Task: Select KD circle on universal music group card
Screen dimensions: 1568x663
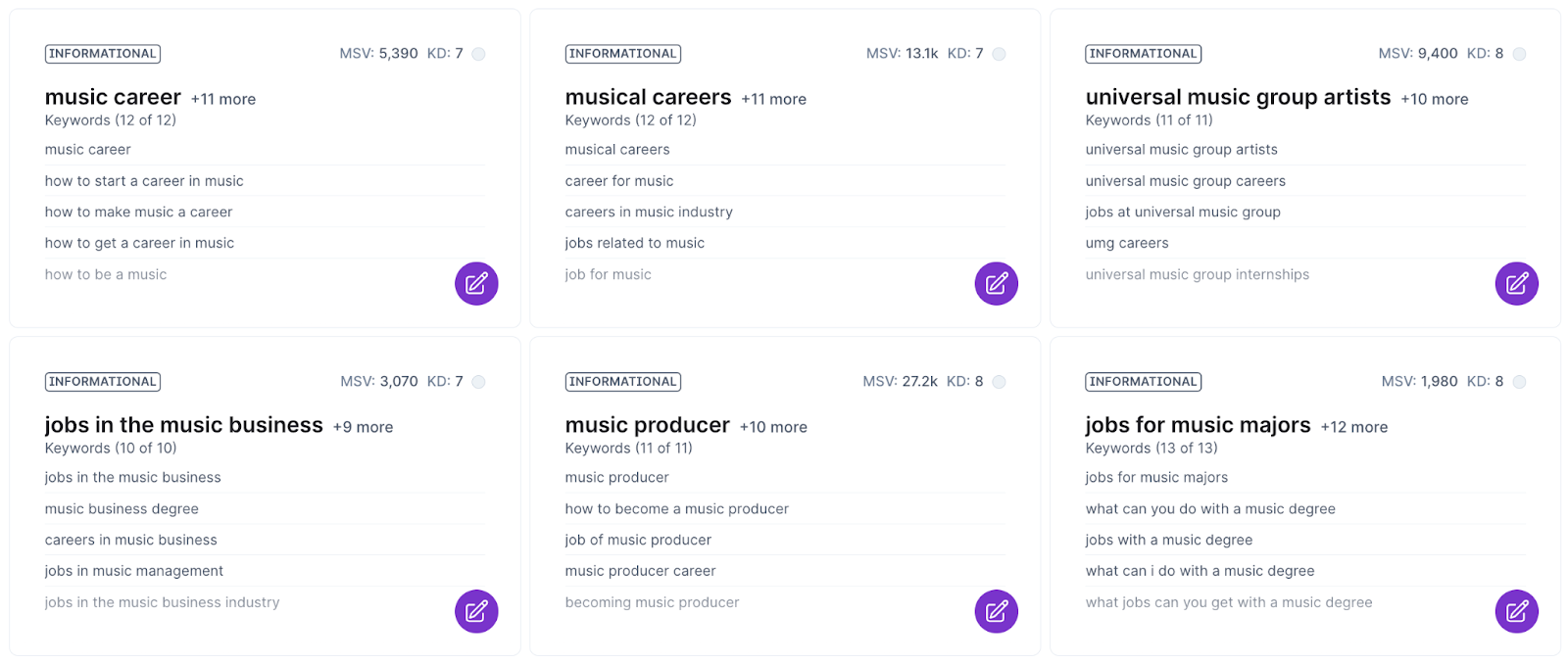Action: tap(1519, 54)
